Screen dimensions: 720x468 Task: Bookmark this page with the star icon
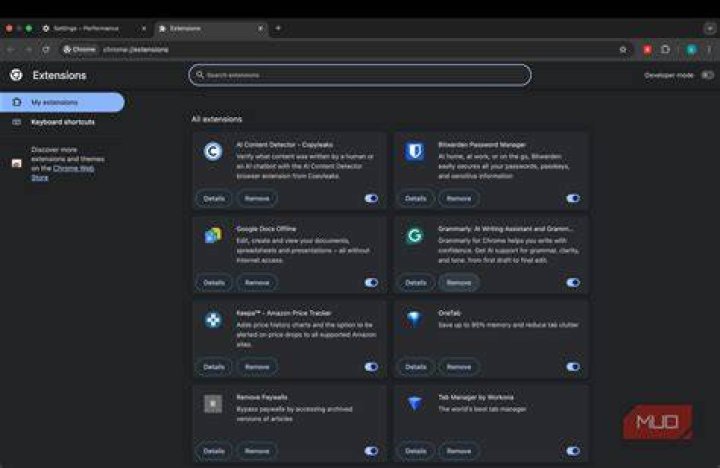click(x=623, y=50)
